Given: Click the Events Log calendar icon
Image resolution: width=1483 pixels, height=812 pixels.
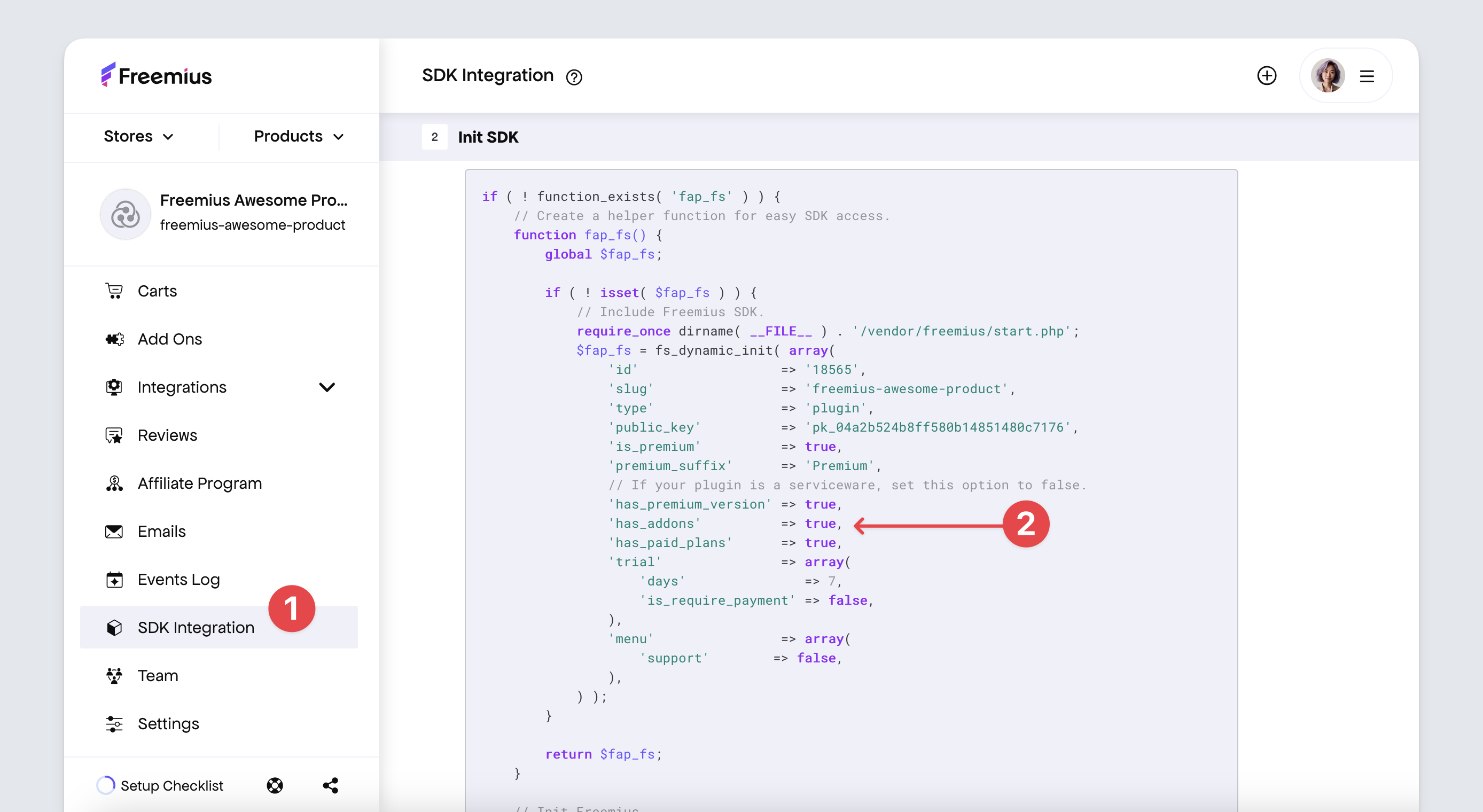Looking at the screenshot, I should pos(114,579).
